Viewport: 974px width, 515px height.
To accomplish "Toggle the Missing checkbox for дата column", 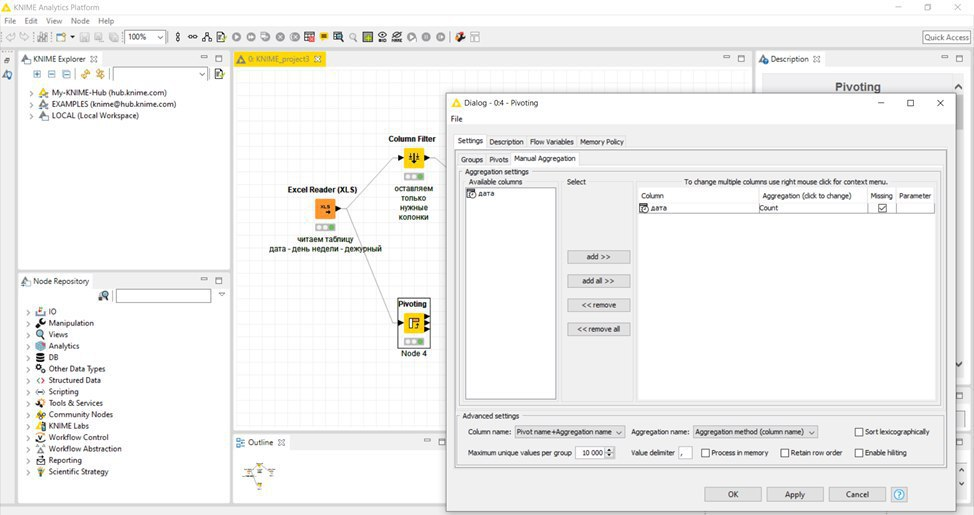I will pos(882,208).
